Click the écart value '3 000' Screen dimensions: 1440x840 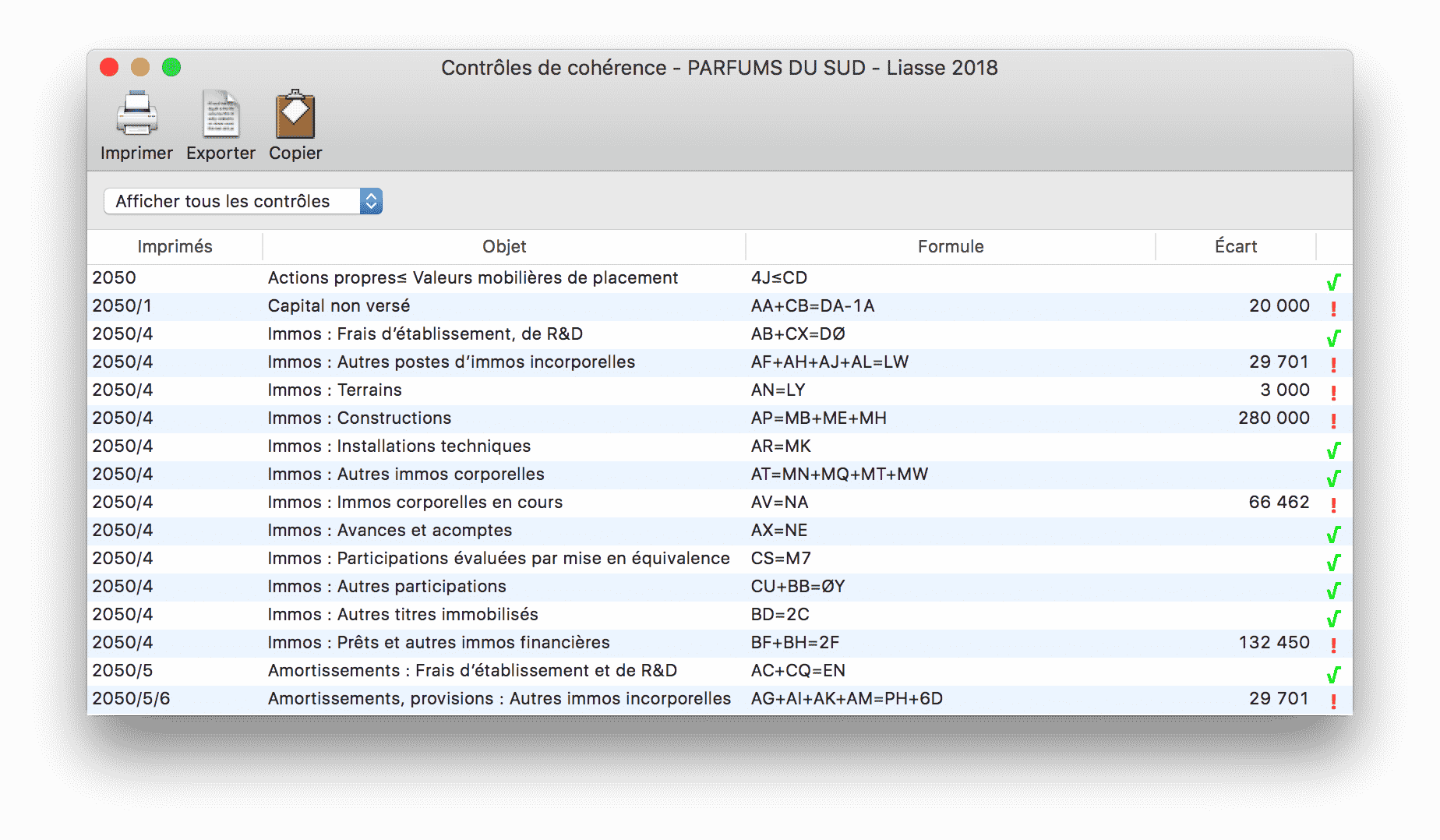[1285, 390]
